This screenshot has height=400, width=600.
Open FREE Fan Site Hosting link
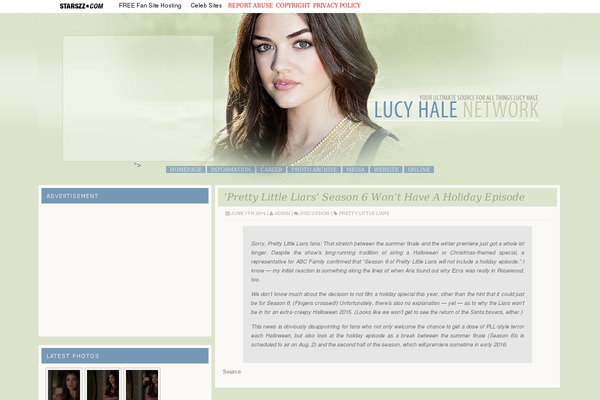tap(150, 6)
